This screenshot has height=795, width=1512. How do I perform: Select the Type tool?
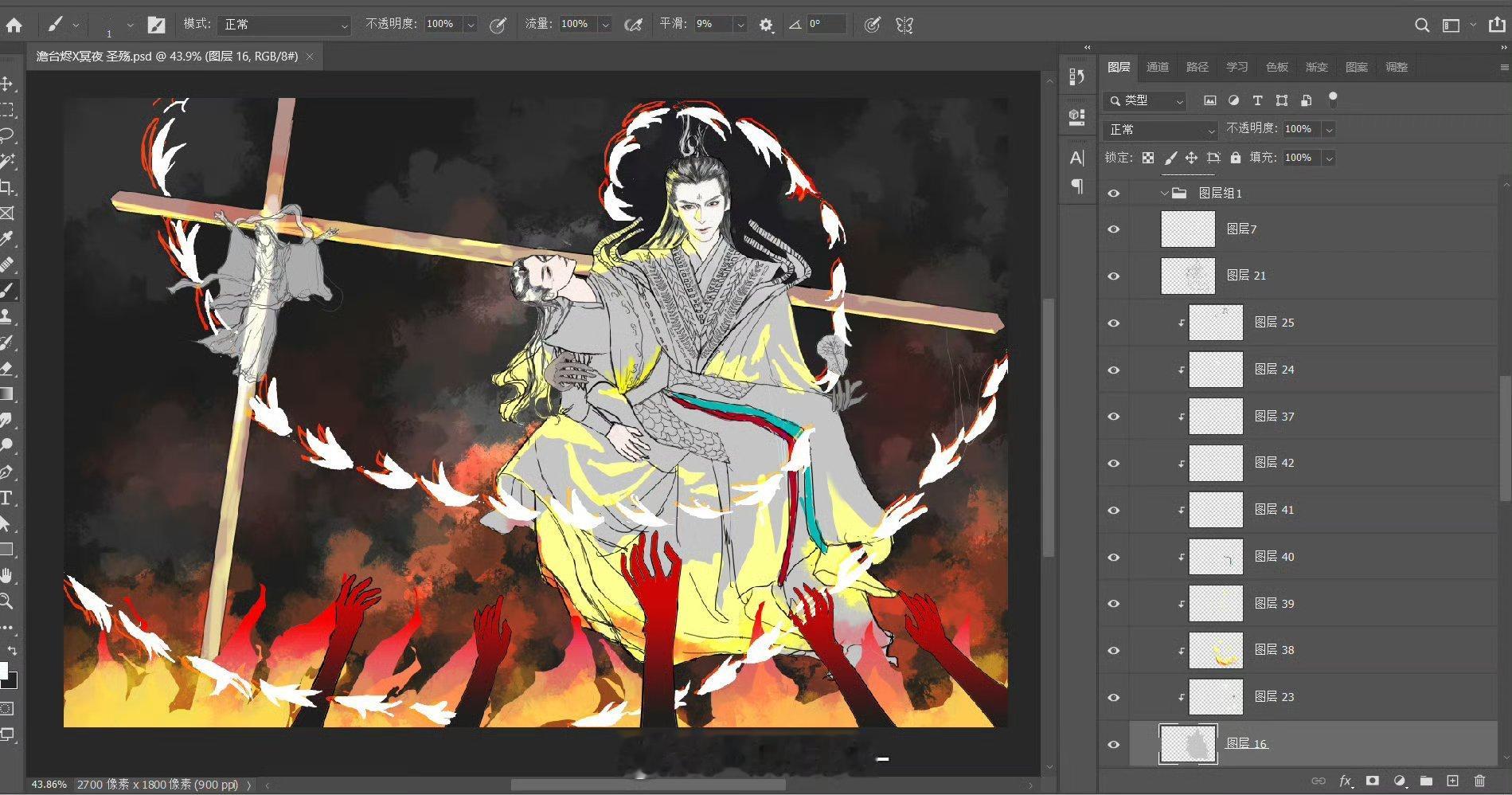pyautogui.click(x=6, y=498)
